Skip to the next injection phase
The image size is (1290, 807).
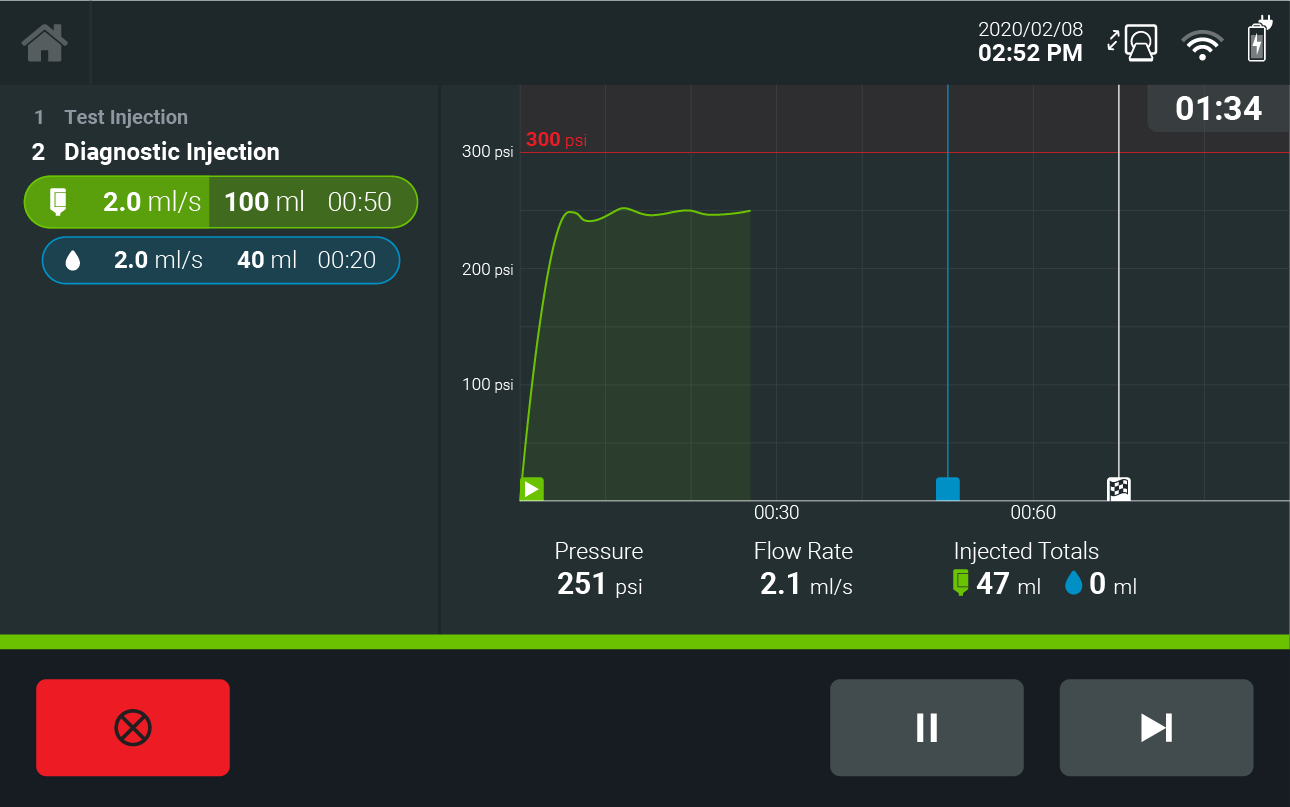coord(1156,727)
